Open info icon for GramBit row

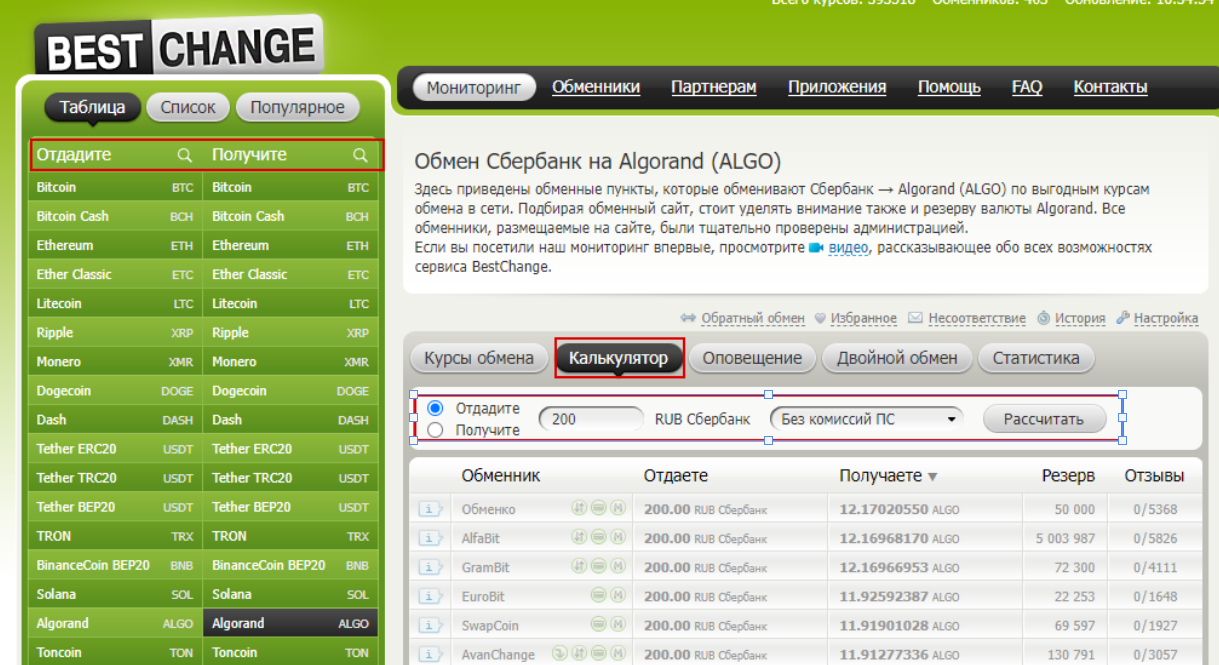430,567
